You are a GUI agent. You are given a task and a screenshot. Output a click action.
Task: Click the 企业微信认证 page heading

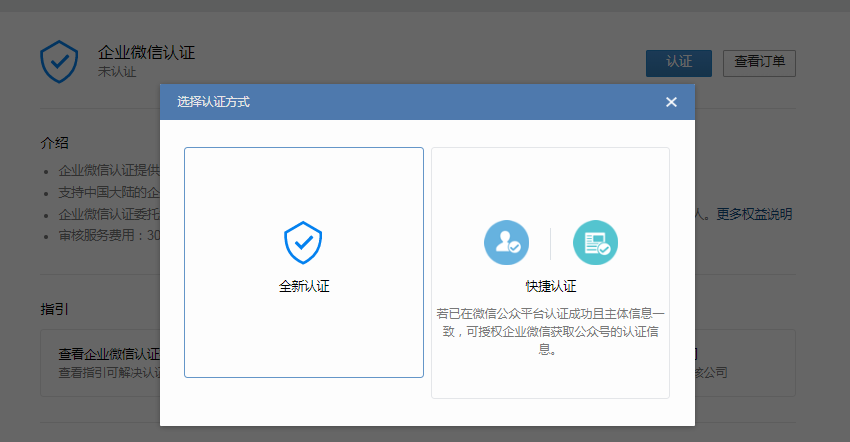coord(146,53)
